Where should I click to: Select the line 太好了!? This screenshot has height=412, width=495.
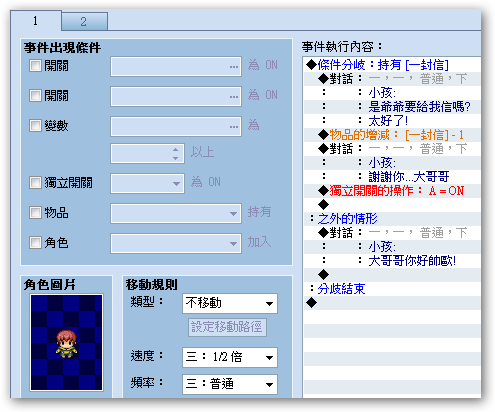[392, 121]
